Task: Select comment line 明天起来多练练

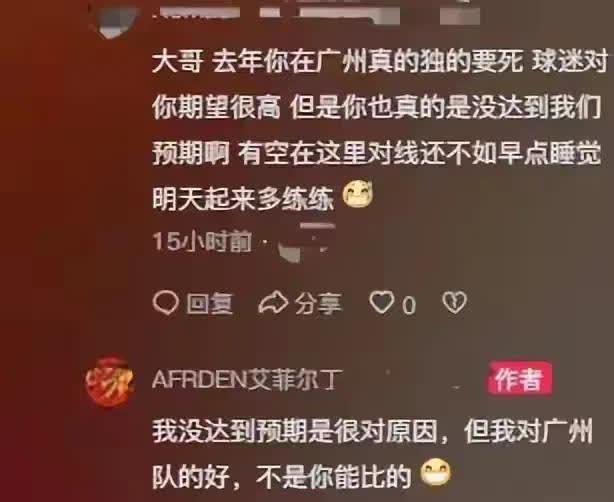Action: click(243, 198)
